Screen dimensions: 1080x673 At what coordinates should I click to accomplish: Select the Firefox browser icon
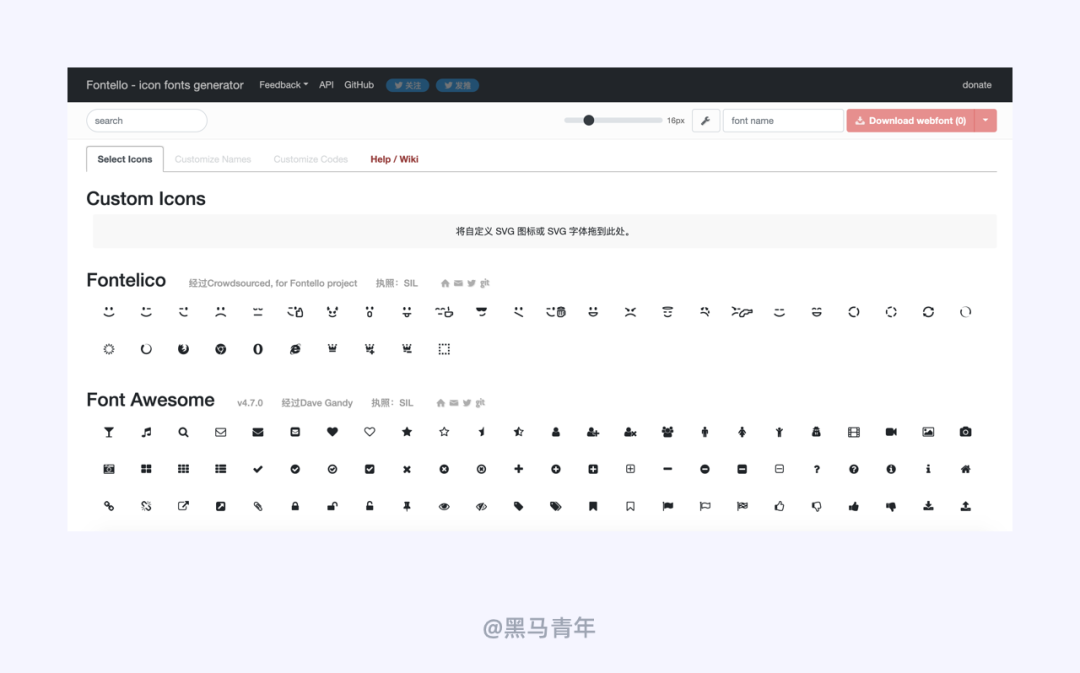183,349
